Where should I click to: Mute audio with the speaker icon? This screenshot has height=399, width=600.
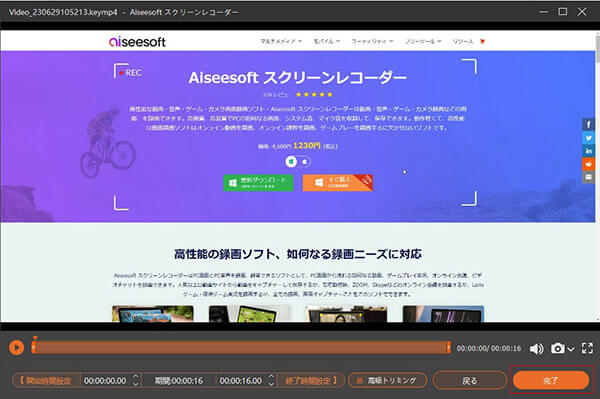coord(536,349)
